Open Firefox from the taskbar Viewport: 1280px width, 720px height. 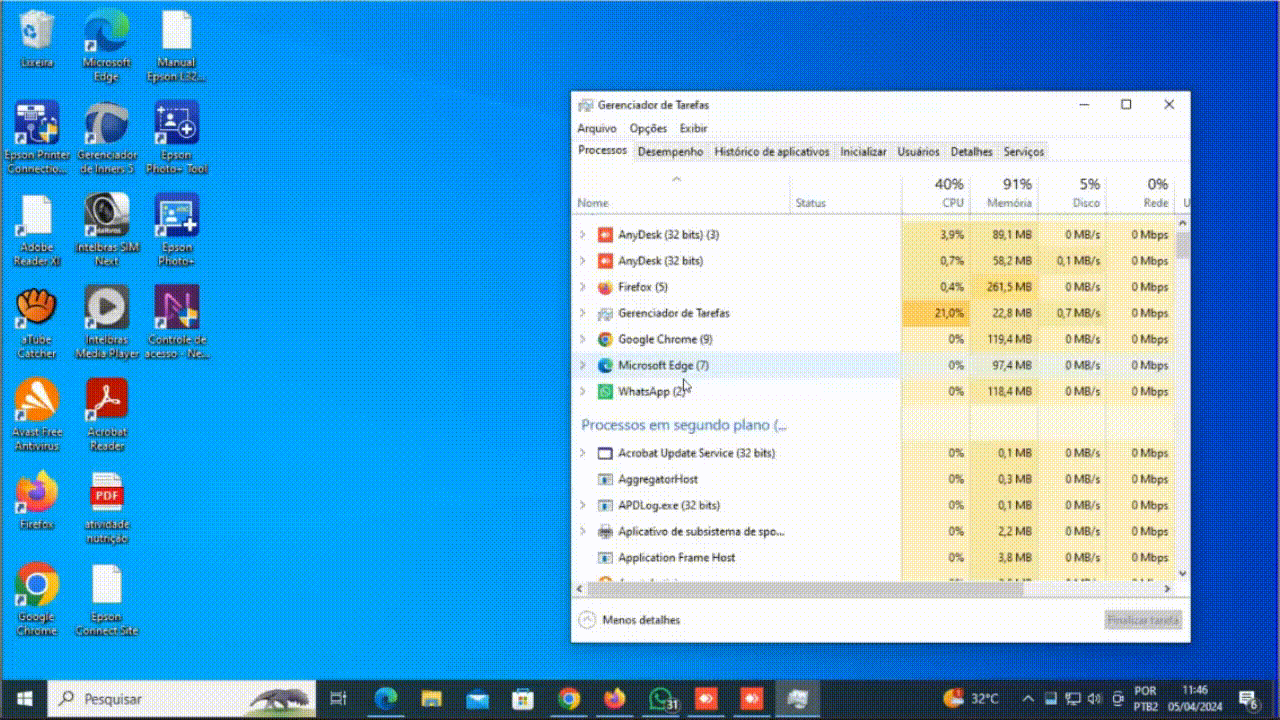(614, 699)
